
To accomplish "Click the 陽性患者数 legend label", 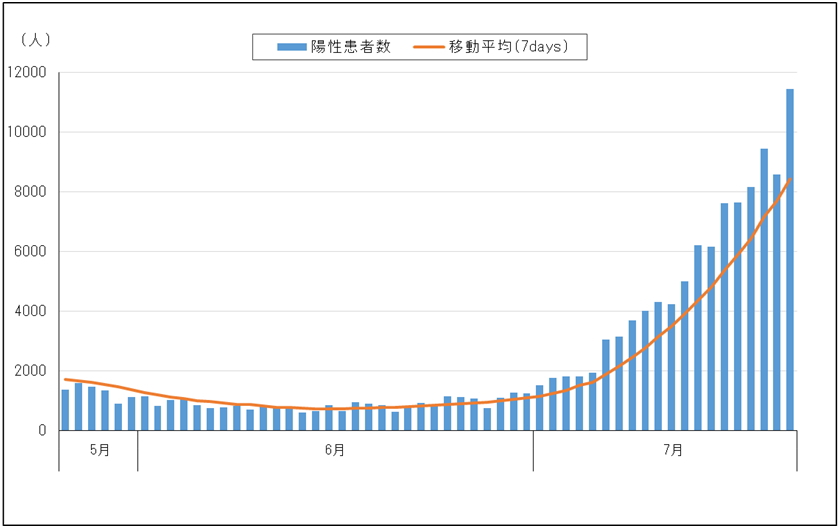I will pyautogui.click(x=351, y=47).
